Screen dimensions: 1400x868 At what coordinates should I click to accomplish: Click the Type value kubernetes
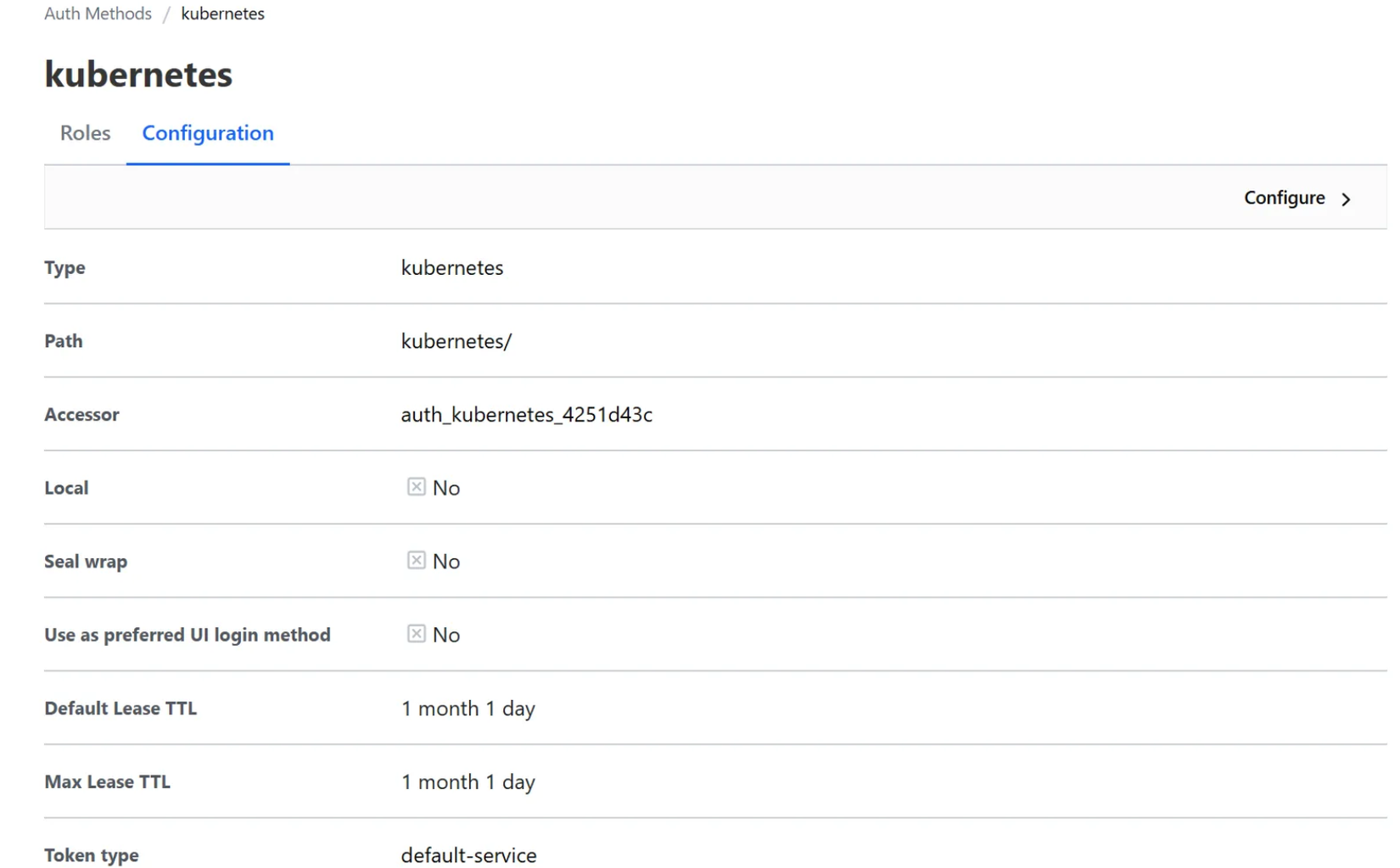tap(451, 267)
